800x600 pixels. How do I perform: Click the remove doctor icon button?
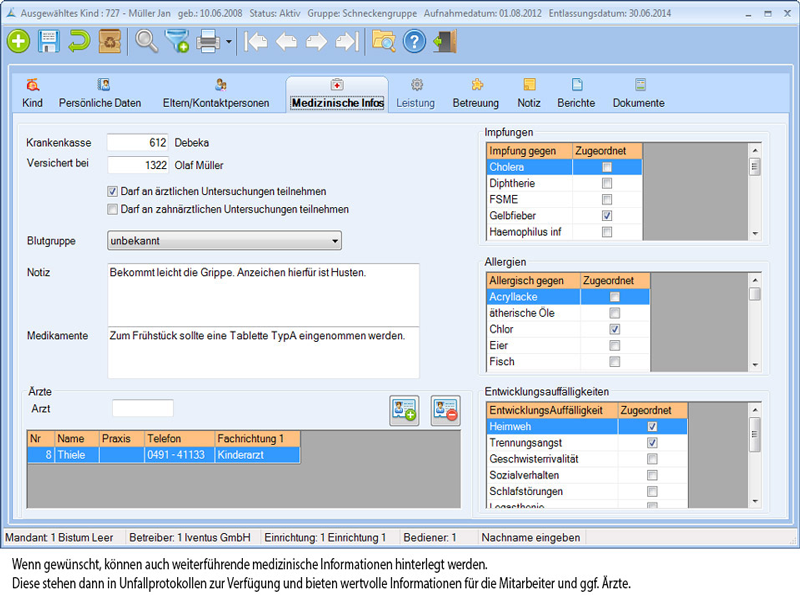click(445, 411)
